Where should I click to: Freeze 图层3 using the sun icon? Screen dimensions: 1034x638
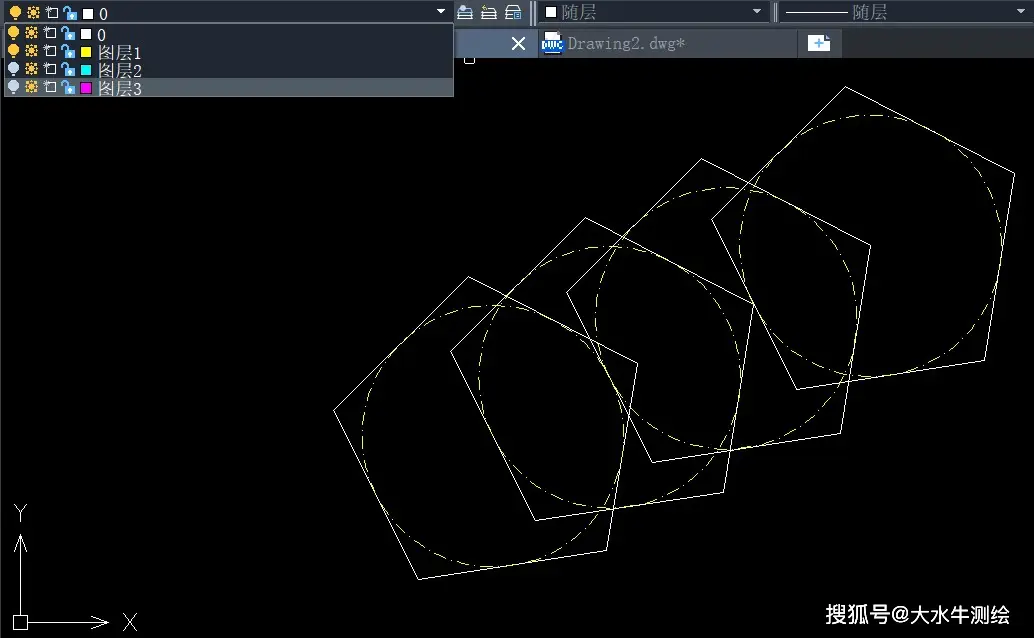[31, 86]
